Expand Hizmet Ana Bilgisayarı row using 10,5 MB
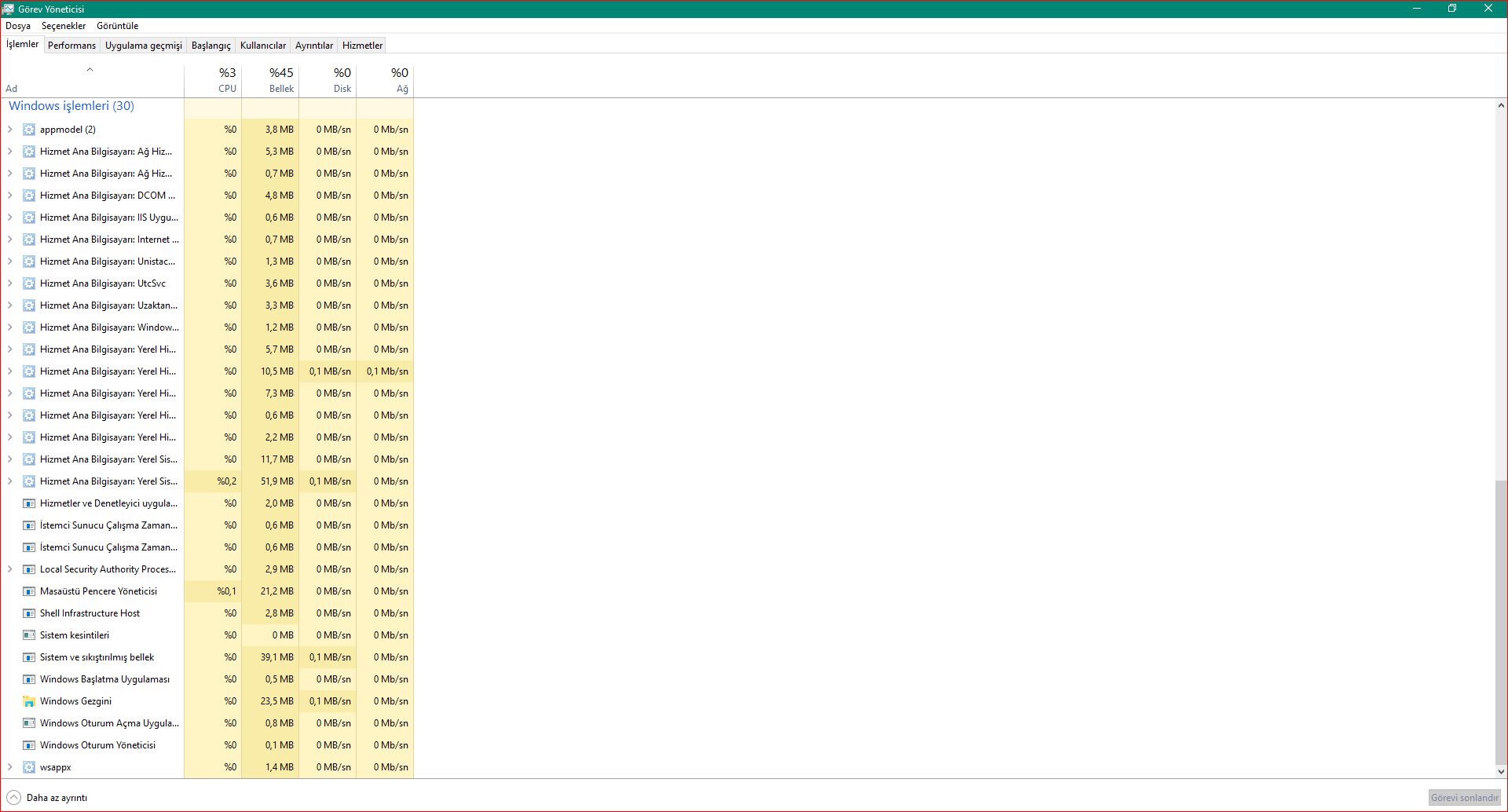 click(9, 371)
